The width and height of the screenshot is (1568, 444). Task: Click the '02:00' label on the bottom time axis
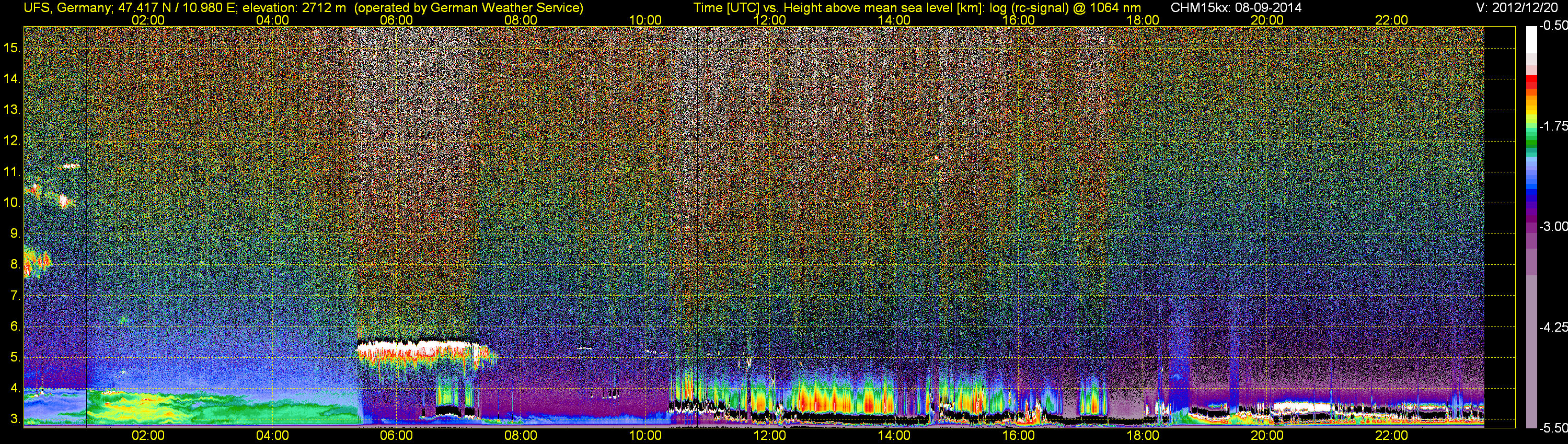click(148, 436)
